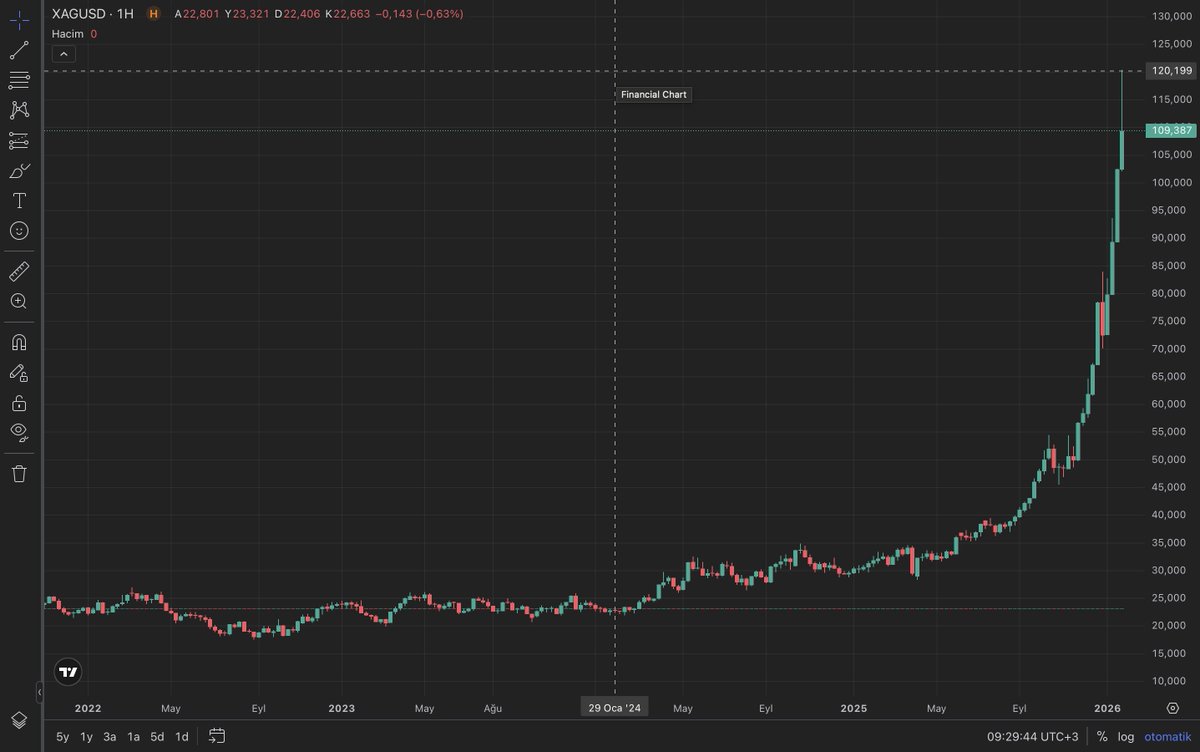Remove drawings with trash icon
The image size is (1200, 752).
pyautogui.click(x=19, y=473)
